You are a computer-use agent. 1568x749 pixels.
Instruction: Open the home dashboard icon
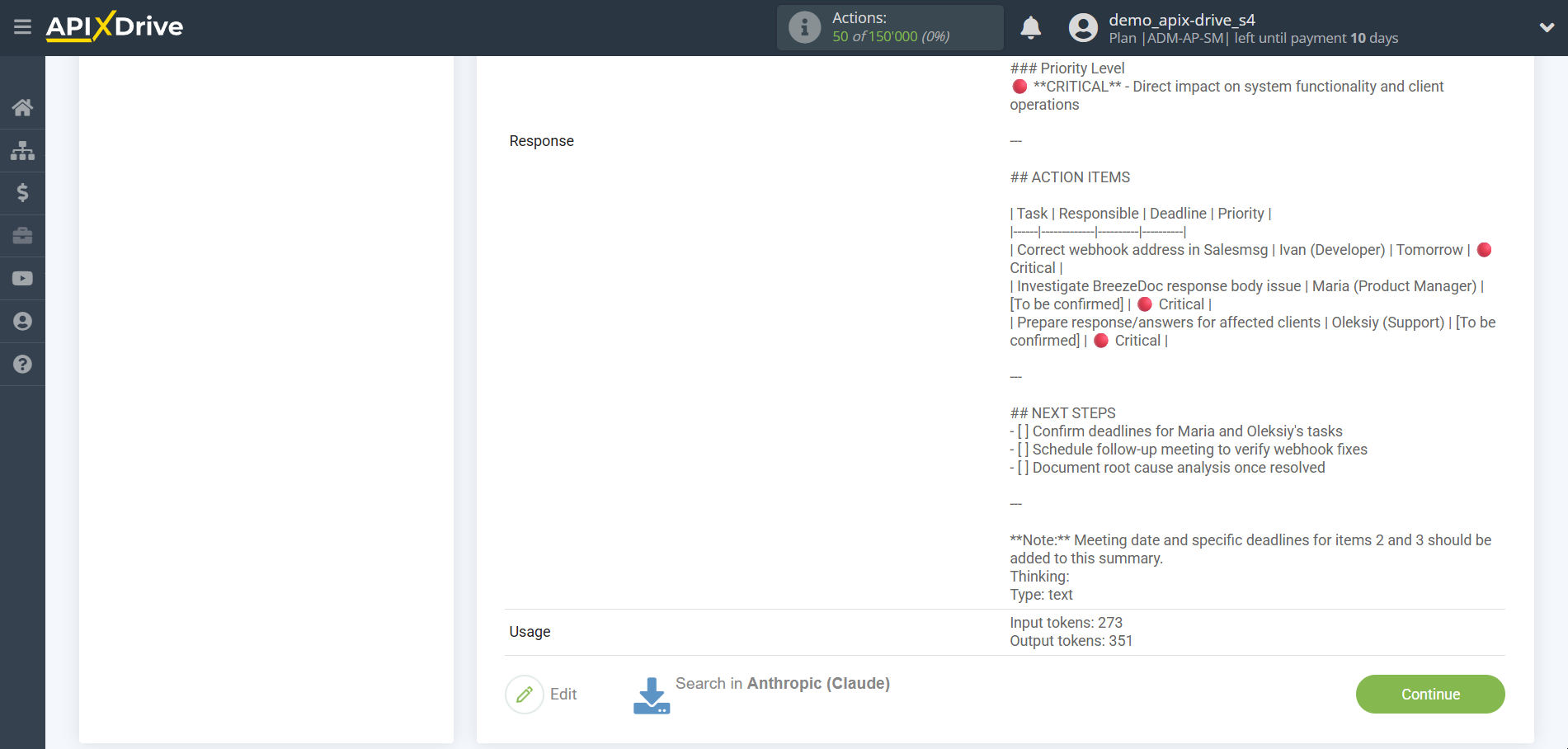click(x=22, y=107)
